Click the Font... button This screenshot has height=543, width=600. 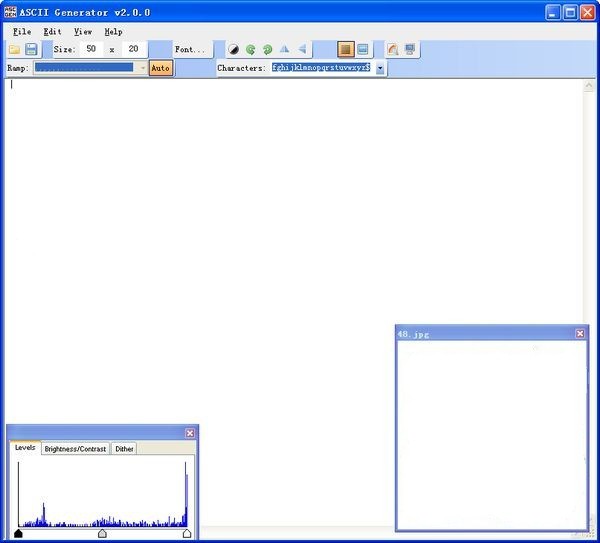[190, 49]
